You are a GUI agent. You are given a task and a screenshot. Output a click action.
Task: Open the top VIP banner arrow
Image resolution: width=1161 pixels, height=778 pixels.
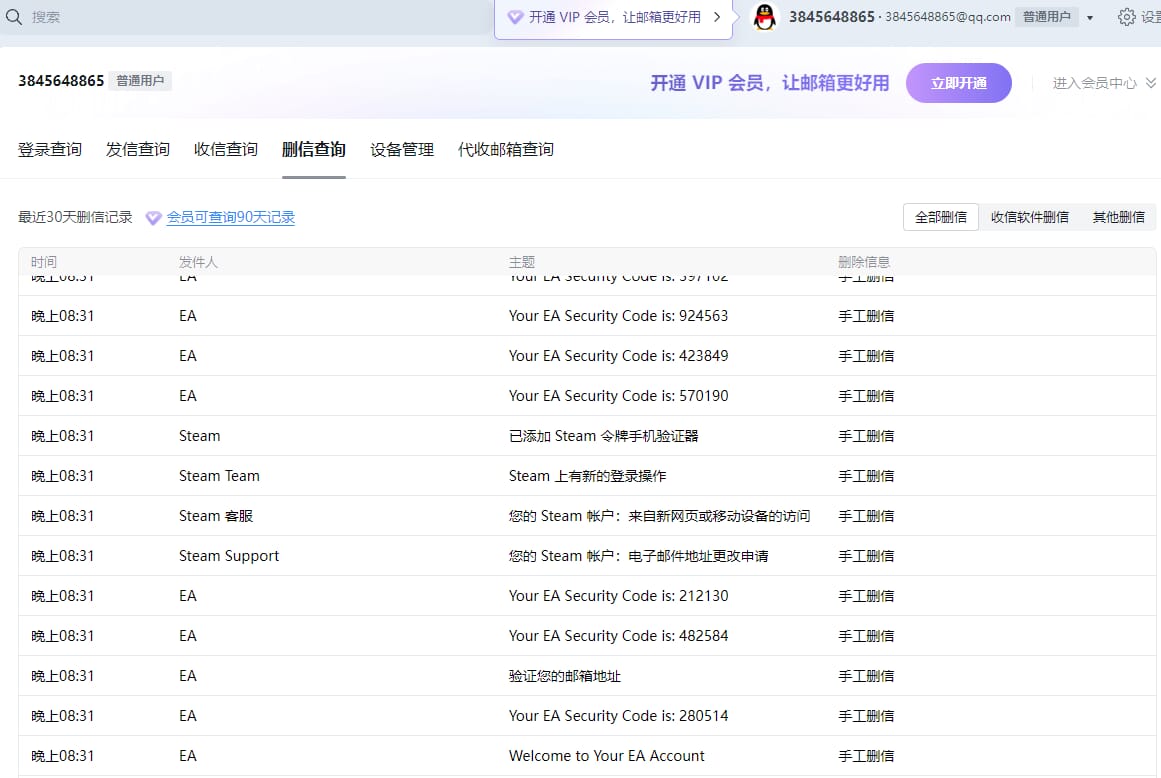pyautogui.click(x=717, y=17)
